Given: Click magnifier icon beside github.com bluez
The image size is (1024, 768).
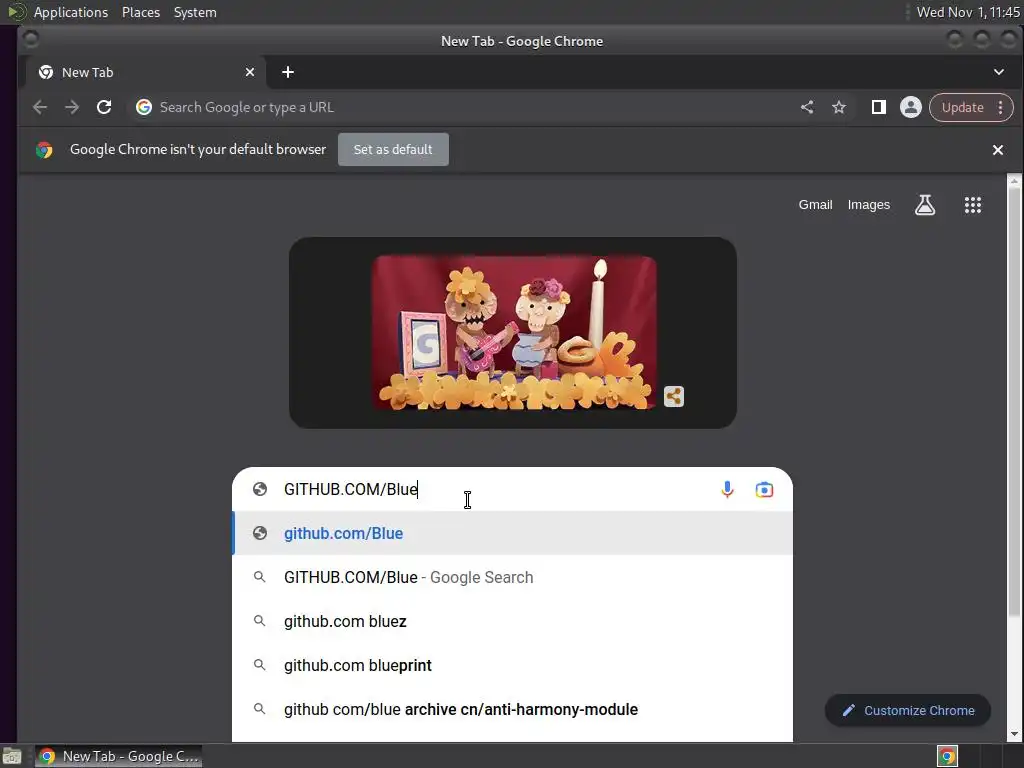Looking at the screenshot, I should [x=259, y=621].
